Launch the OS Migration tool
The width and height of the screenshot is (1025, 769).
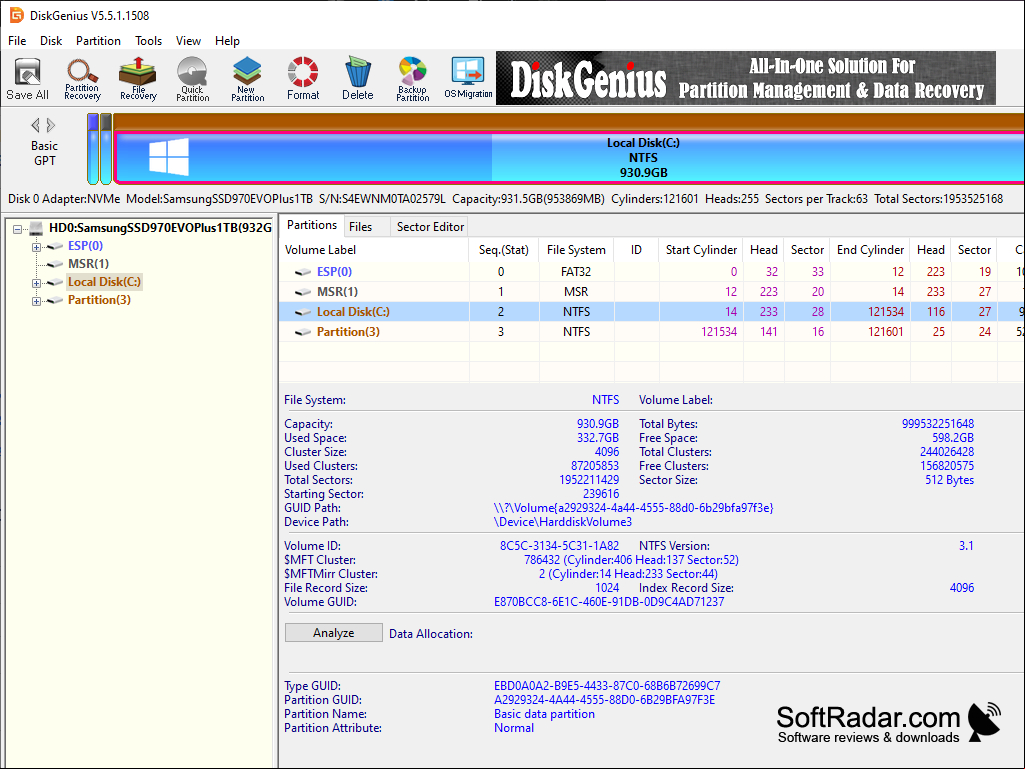click(468, 78)
